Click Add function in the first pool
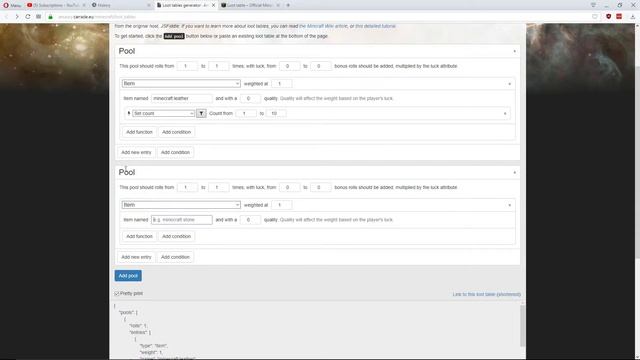The image size is (640, 360). coord(139,132)
